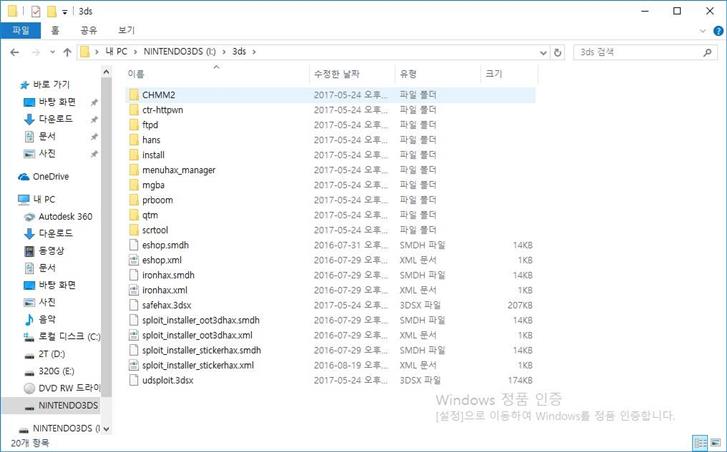Screen dimensions: 727x452
Task: Select the ftpd folder icon
Action: pos(134,125)
